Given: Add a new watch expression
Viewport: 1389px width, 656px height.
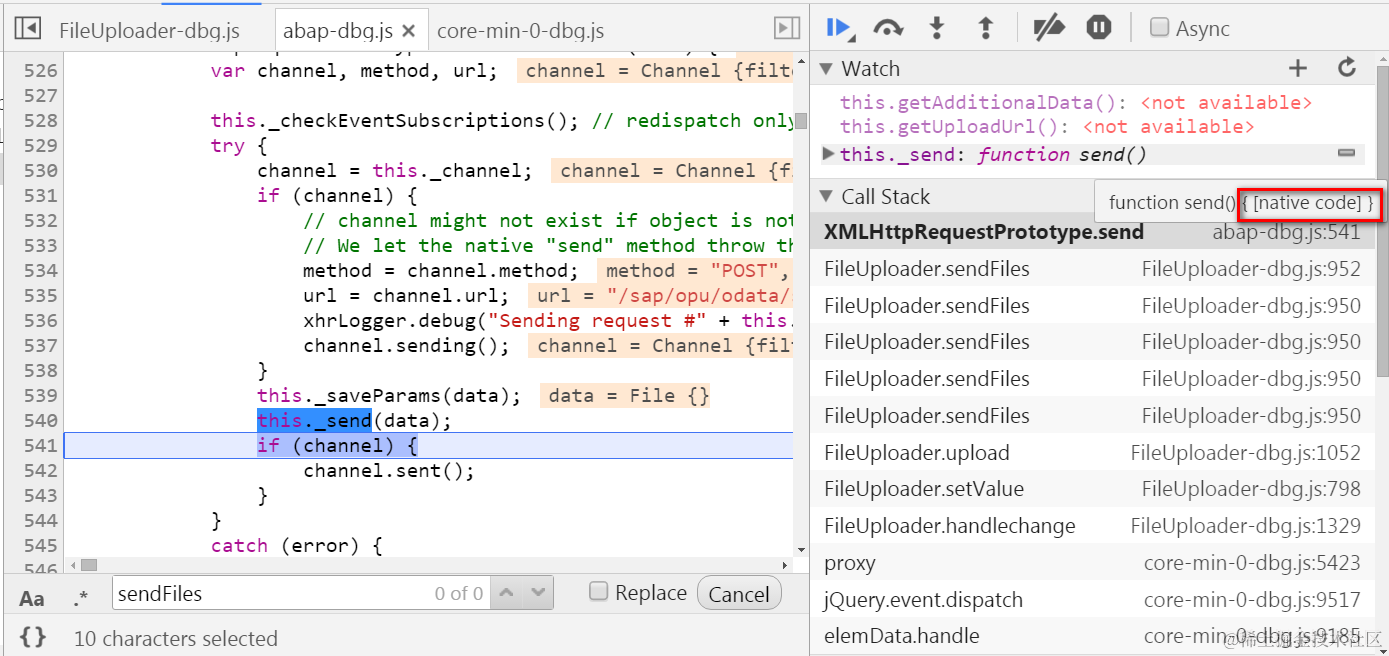Looking at the screenshot, I should tap(1297, 68).
